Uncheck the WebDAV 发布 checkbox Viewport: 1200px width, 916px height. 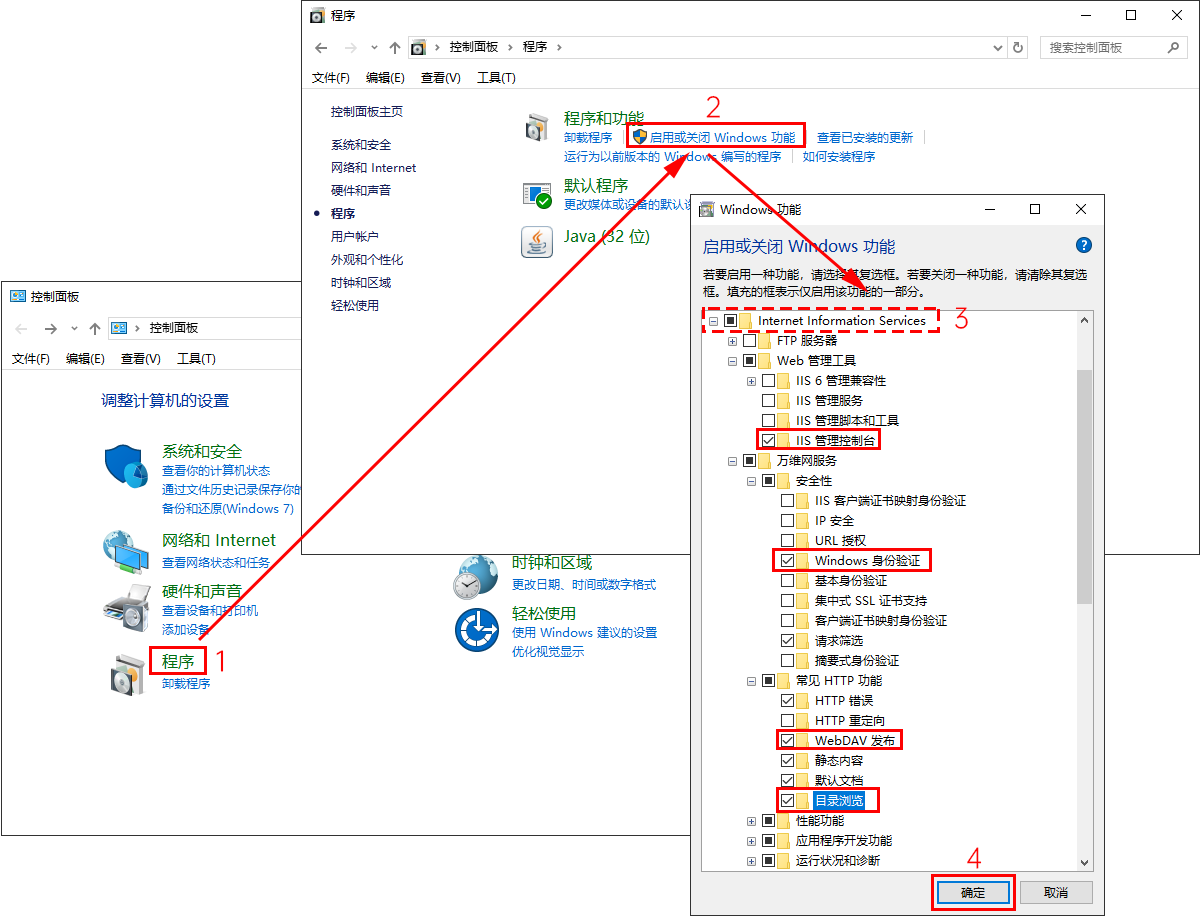(787, 741)
